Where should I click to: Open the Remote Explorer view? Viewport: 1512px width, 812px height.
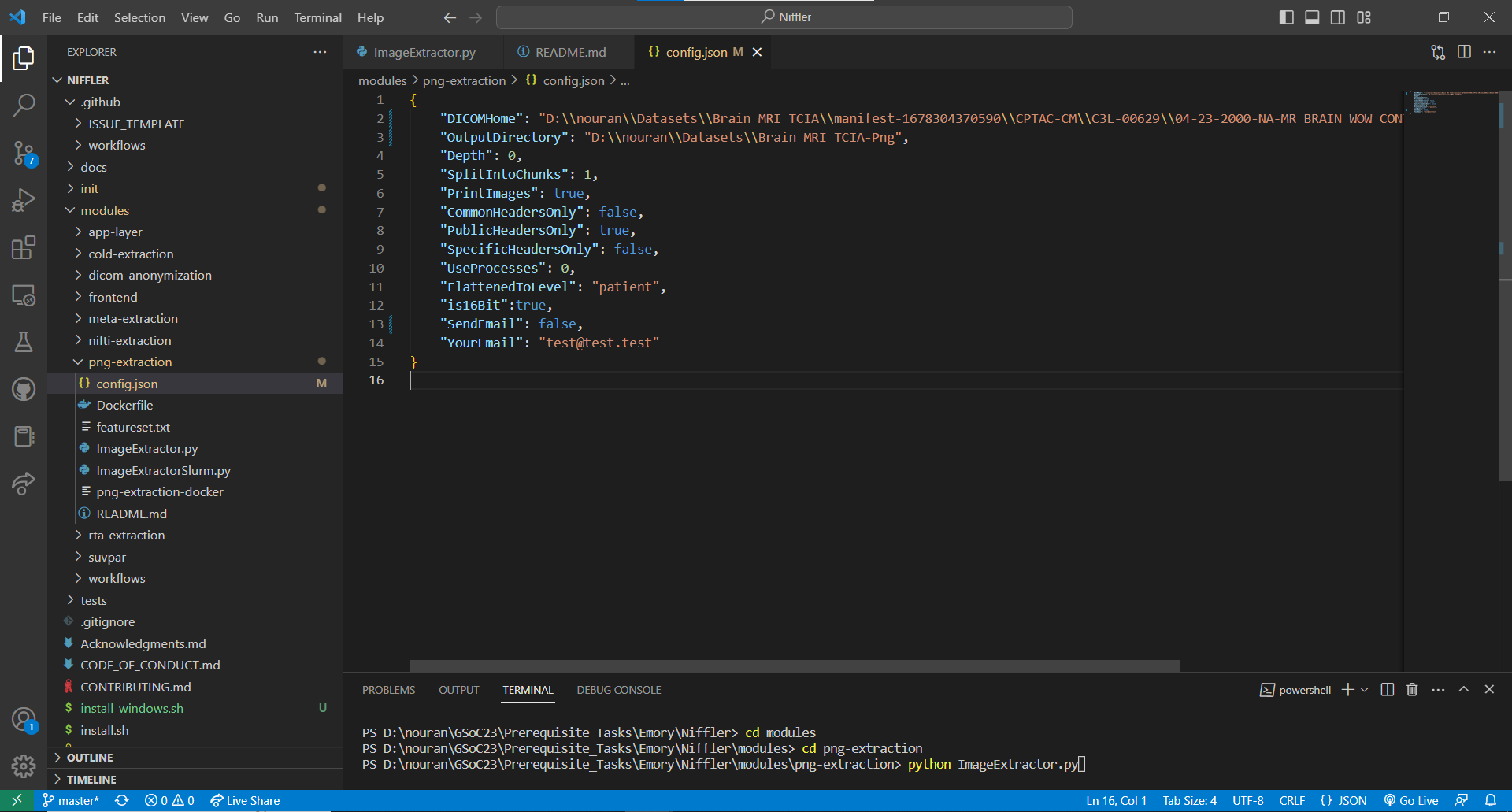[x=24, y=295]
